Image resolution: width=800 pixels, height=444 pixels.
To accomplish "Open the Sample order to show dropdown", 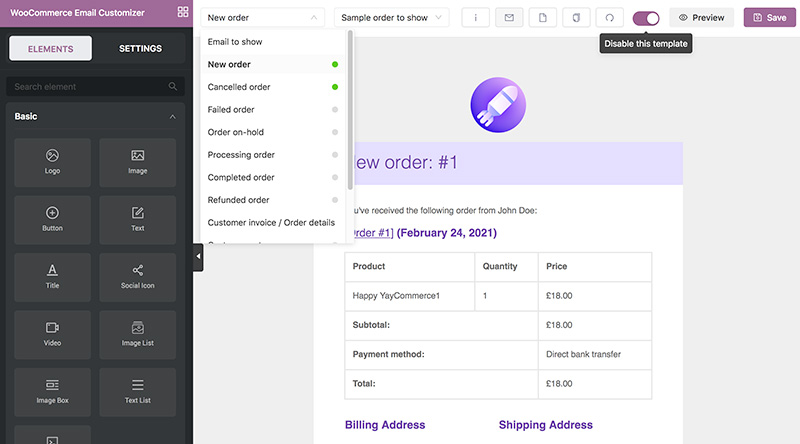I will [x=391, y=17].
